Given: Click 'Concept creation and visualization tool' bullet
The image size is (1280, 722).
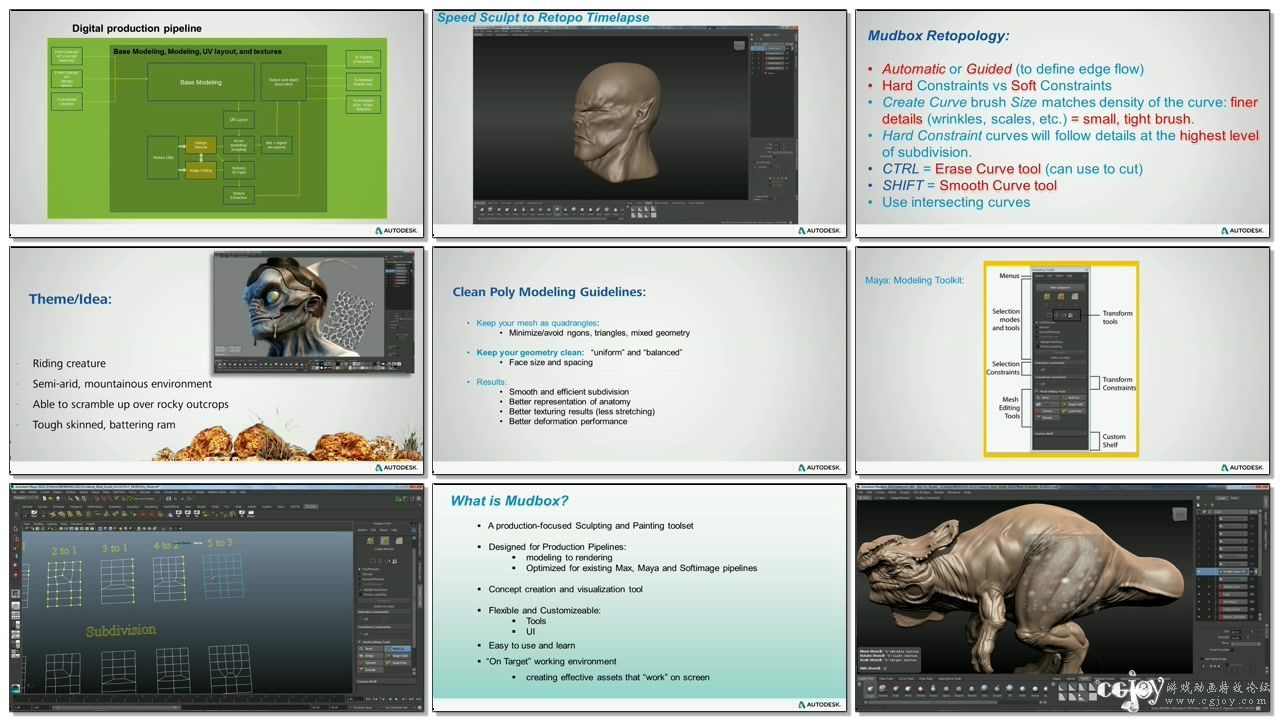Looking at the screenshot, I should (565, 590).
